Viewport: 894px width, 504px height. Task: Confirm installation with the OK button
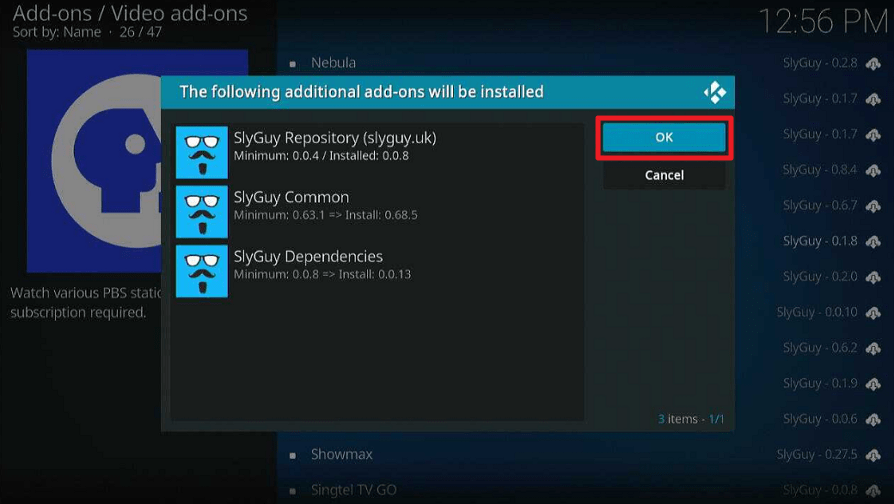pos(664,137)
